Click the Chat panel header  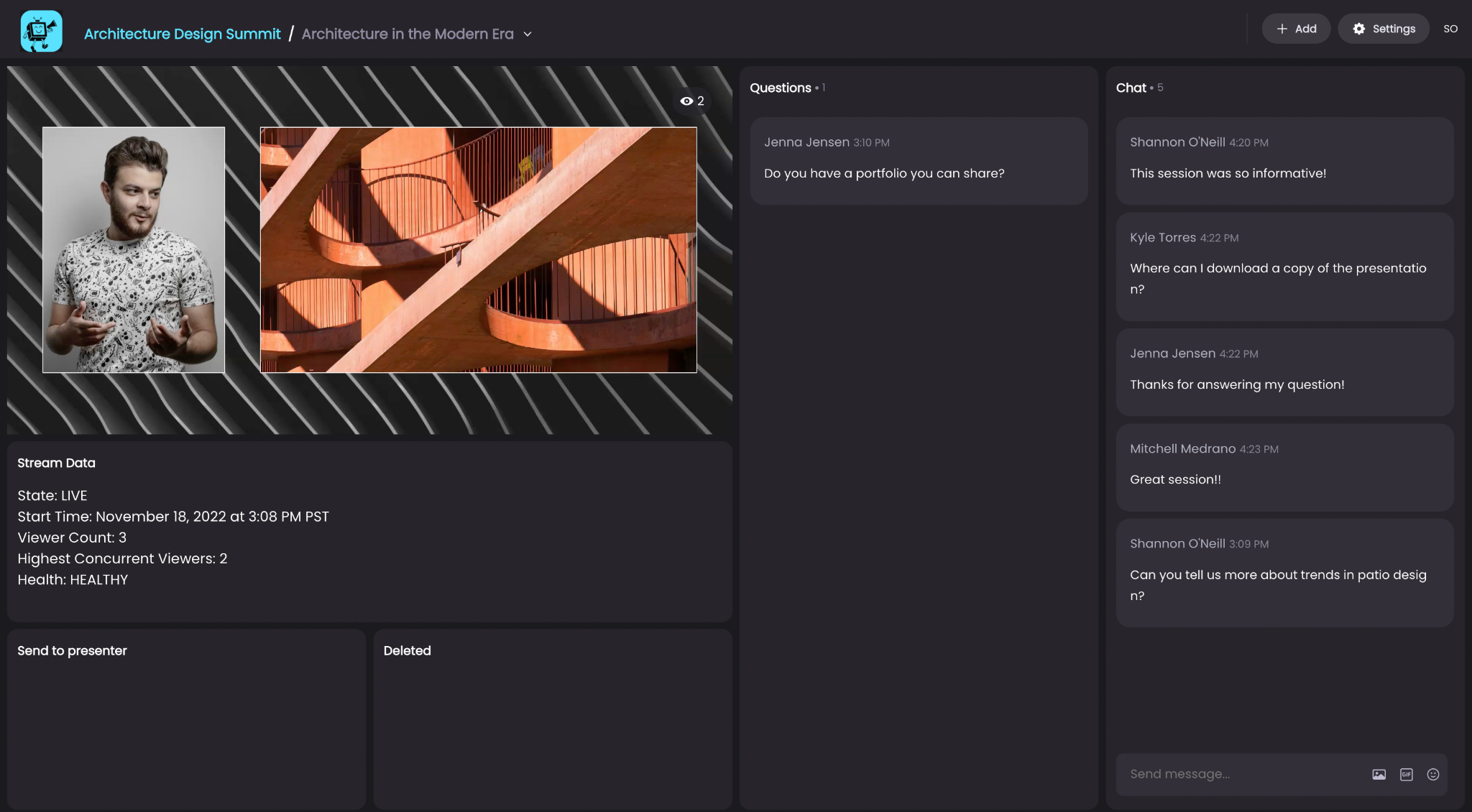click(1131, 88)
